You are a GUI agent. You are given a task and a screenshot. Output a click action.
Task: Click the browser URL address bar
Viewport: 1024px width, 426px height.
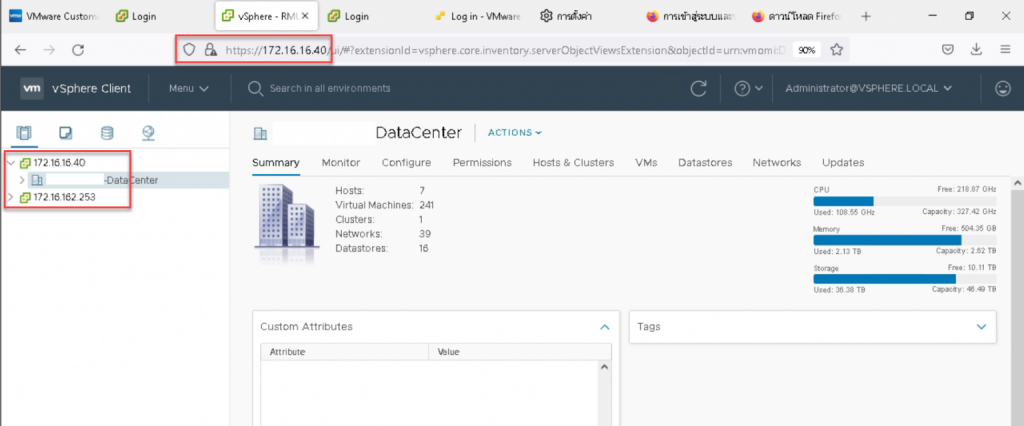pyautogui.click(x=503, y=50)
